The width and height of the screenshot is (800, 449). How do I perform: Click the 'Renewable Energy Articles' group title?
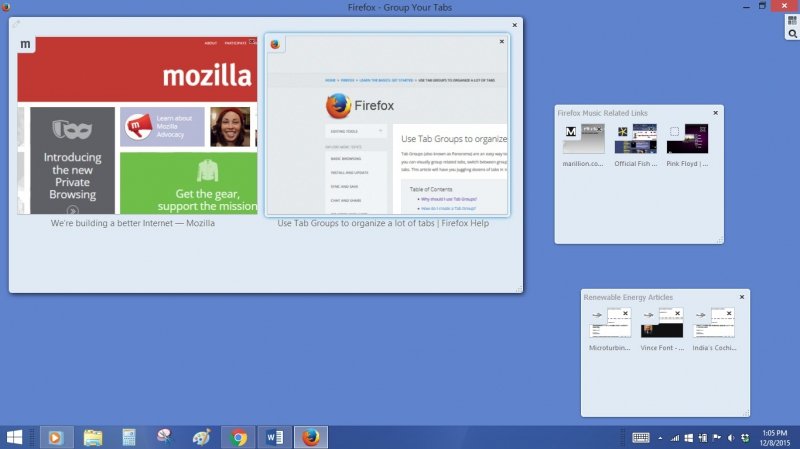[628, 297]
